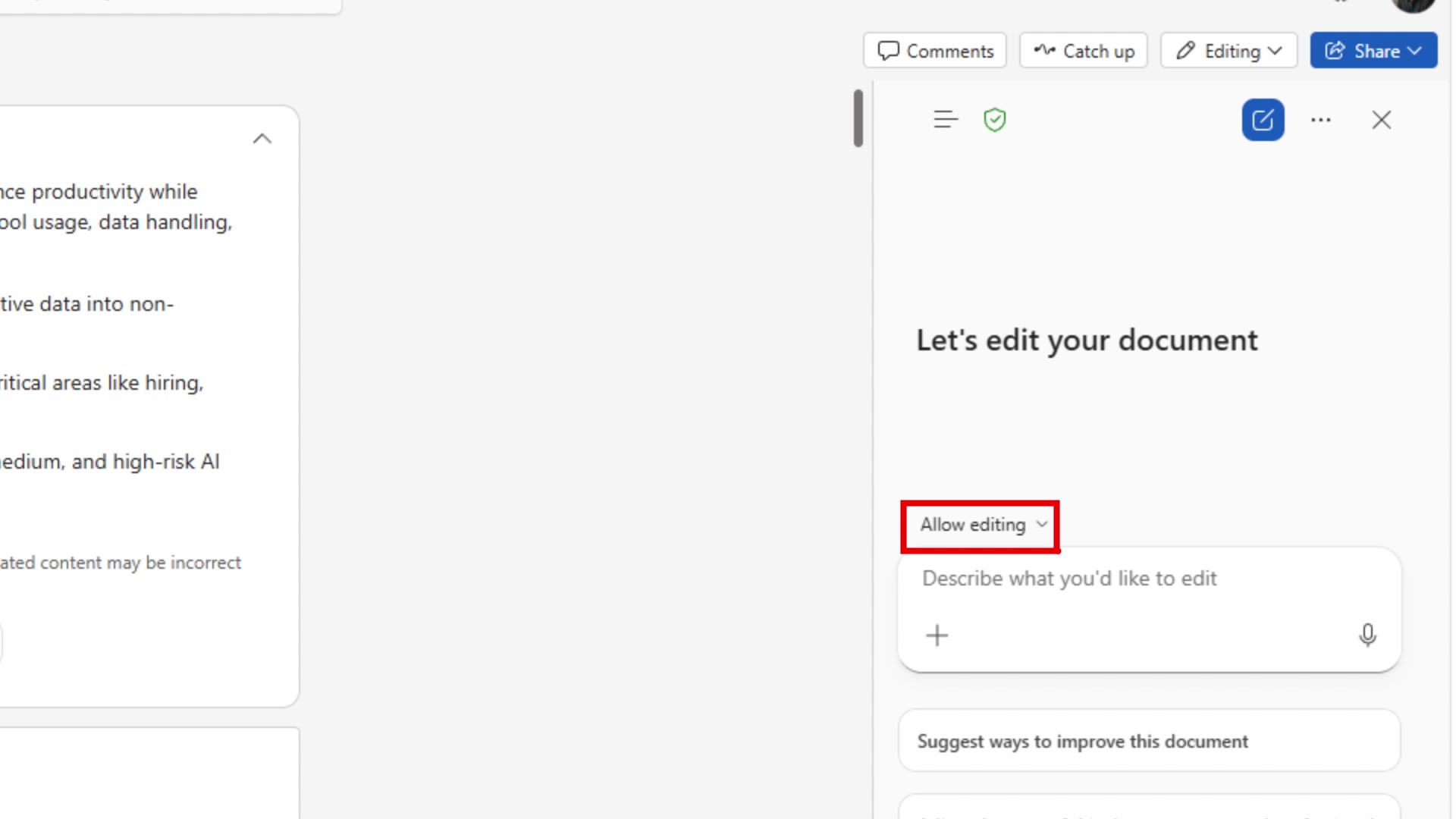
Task: Open the Copilot chat list menu icon
Action: point(946,120)
